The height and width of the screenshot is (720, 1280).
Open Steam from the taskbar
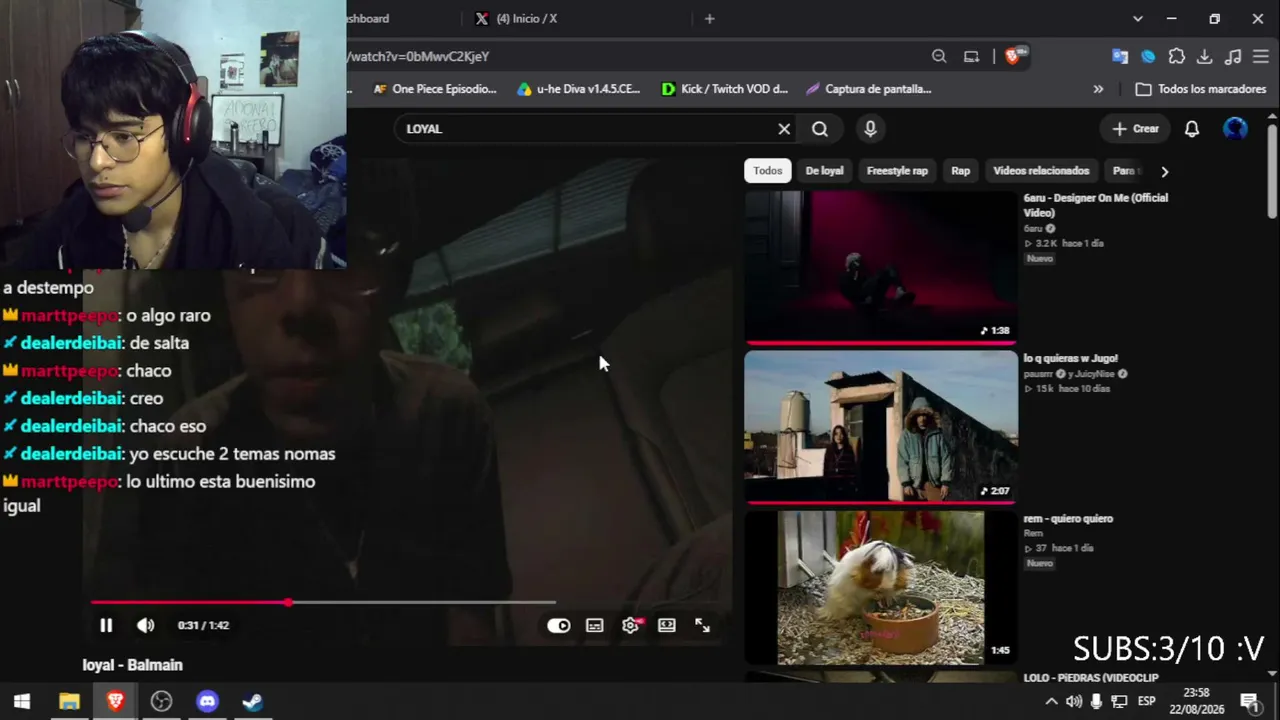253,701
